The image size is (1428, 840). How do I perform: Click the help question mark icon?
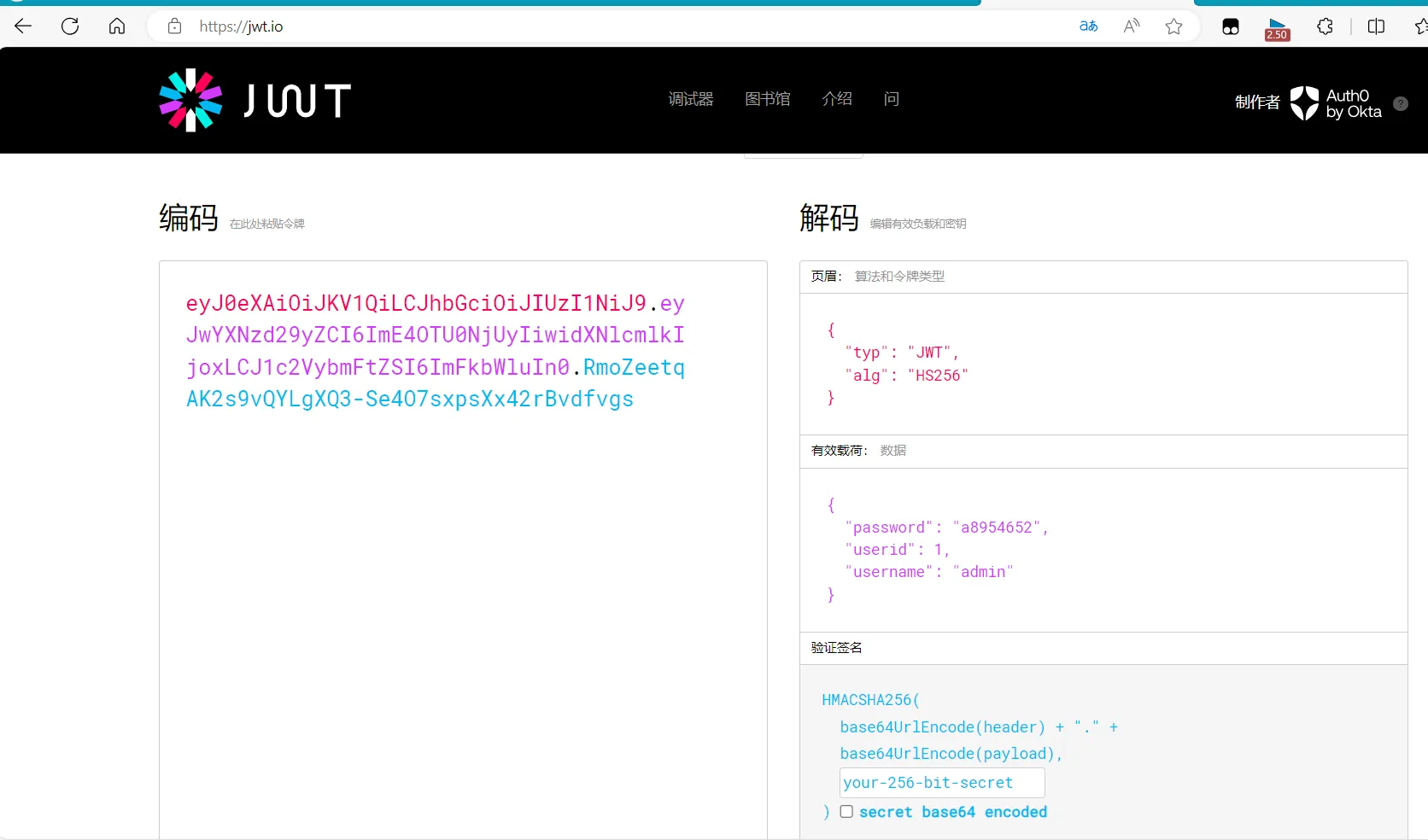tap(1401, 103)
